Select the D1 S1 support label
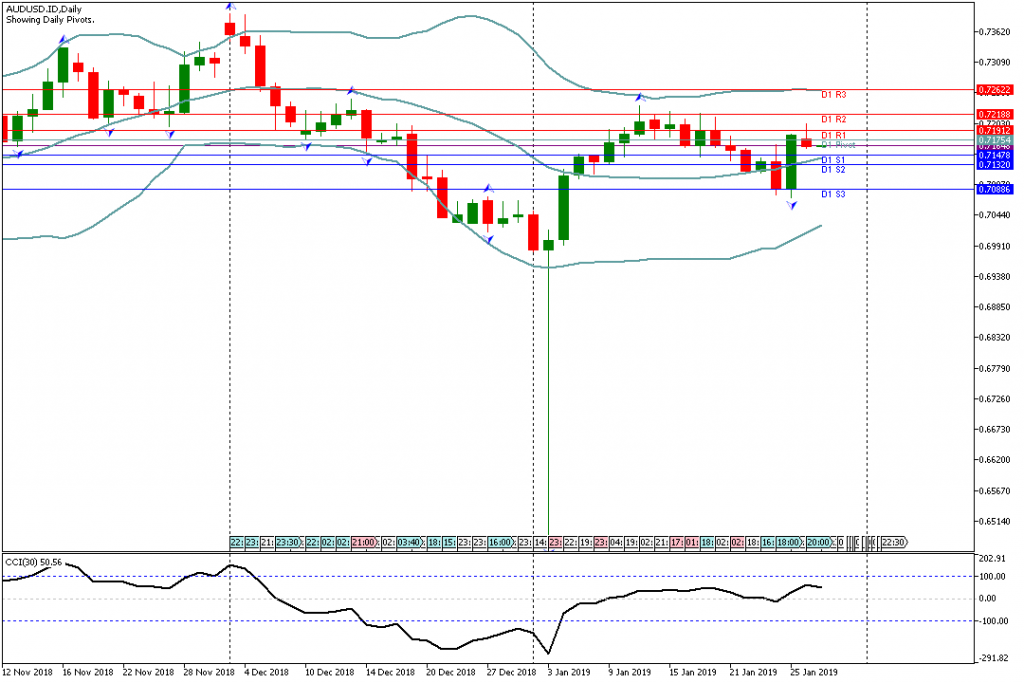 tap(834, 160)
